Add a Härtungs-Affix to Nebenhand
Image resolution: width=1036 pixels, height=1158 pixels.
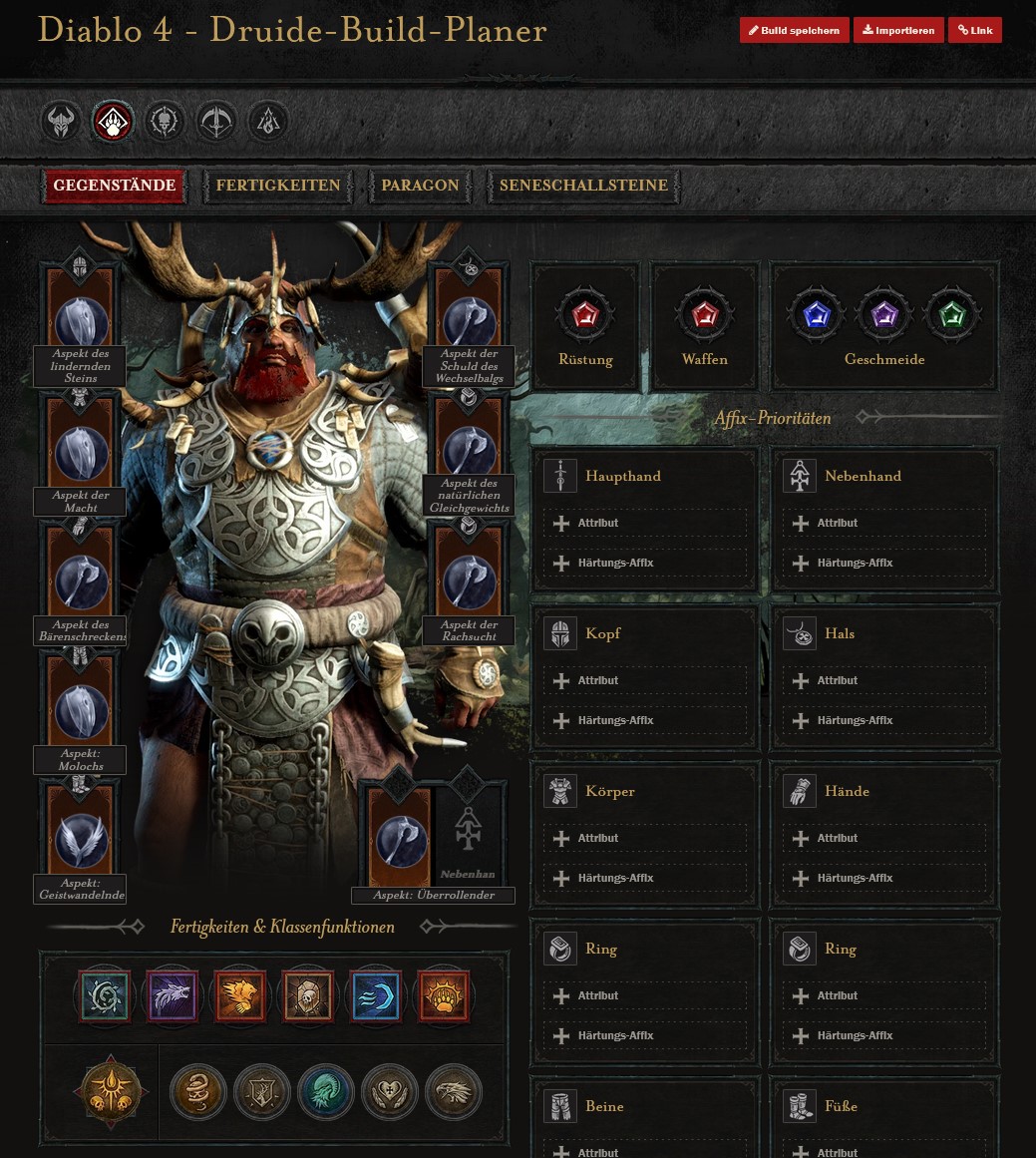(883, 563)
